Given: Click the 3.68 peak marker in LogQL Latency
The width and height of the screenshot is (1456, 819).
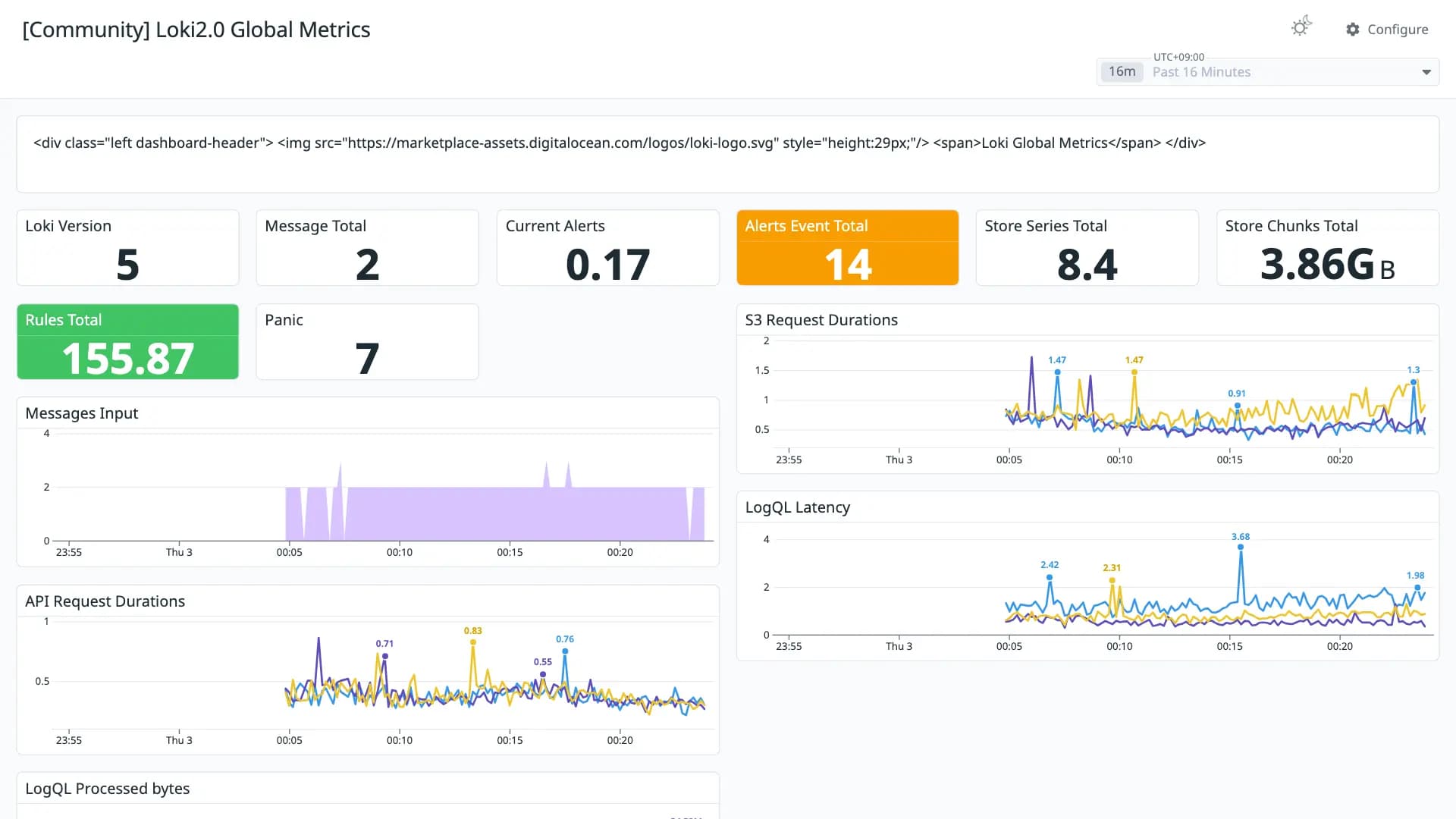Looking at the screenshot, I should point(1241,546).
